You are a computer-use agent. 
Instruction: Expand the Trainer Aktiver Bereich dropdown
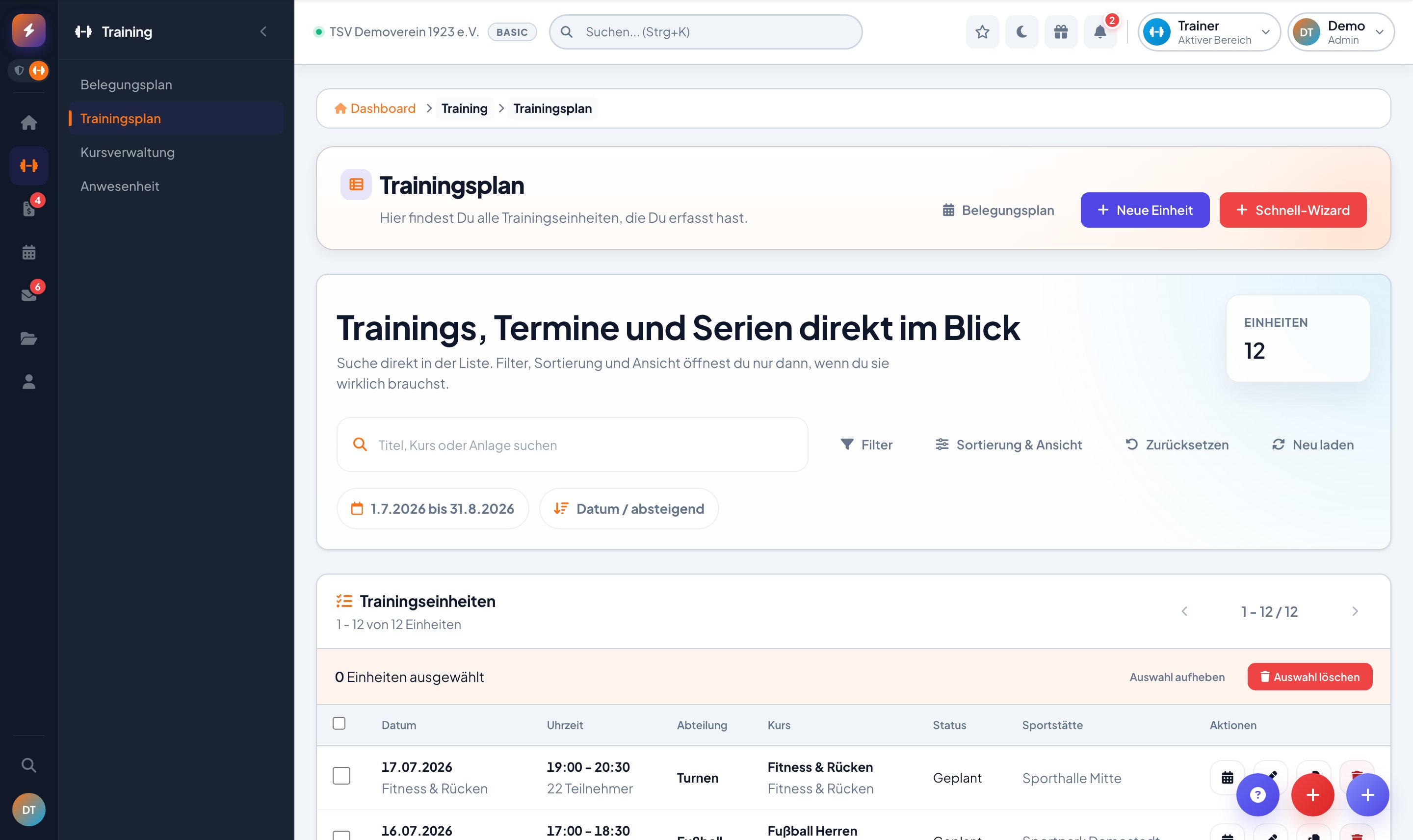[1209, 32]
